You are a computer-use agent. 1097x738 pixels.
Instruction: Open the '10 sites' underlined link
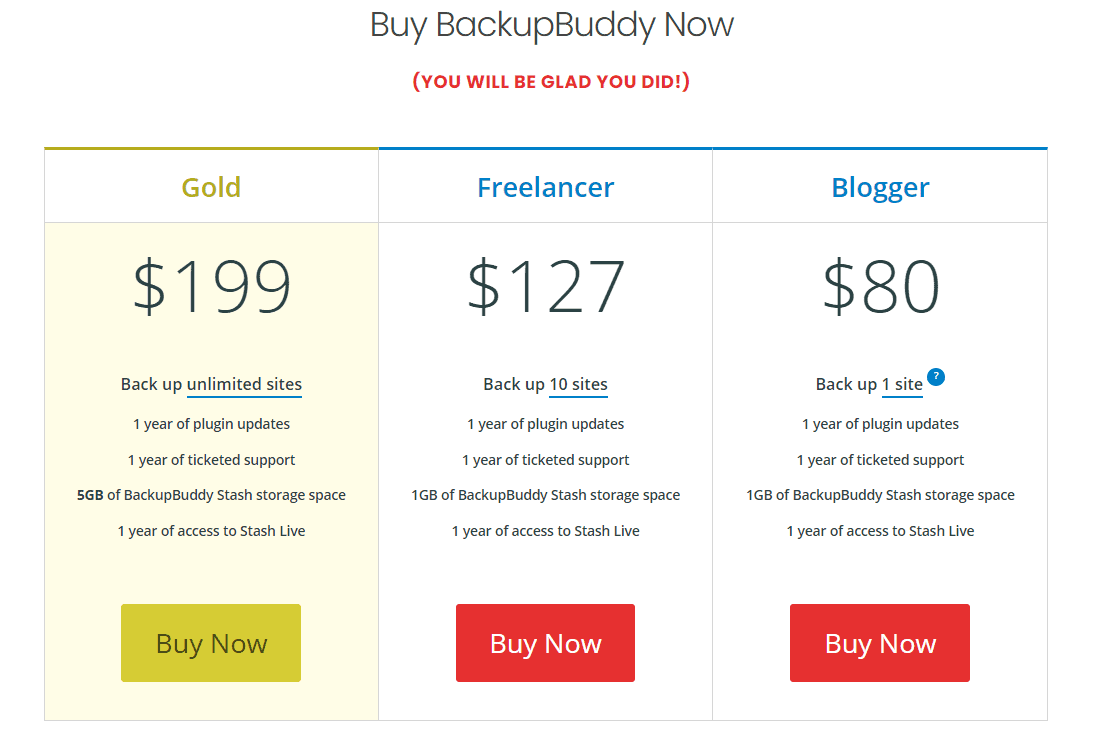[x=579, y=384]
